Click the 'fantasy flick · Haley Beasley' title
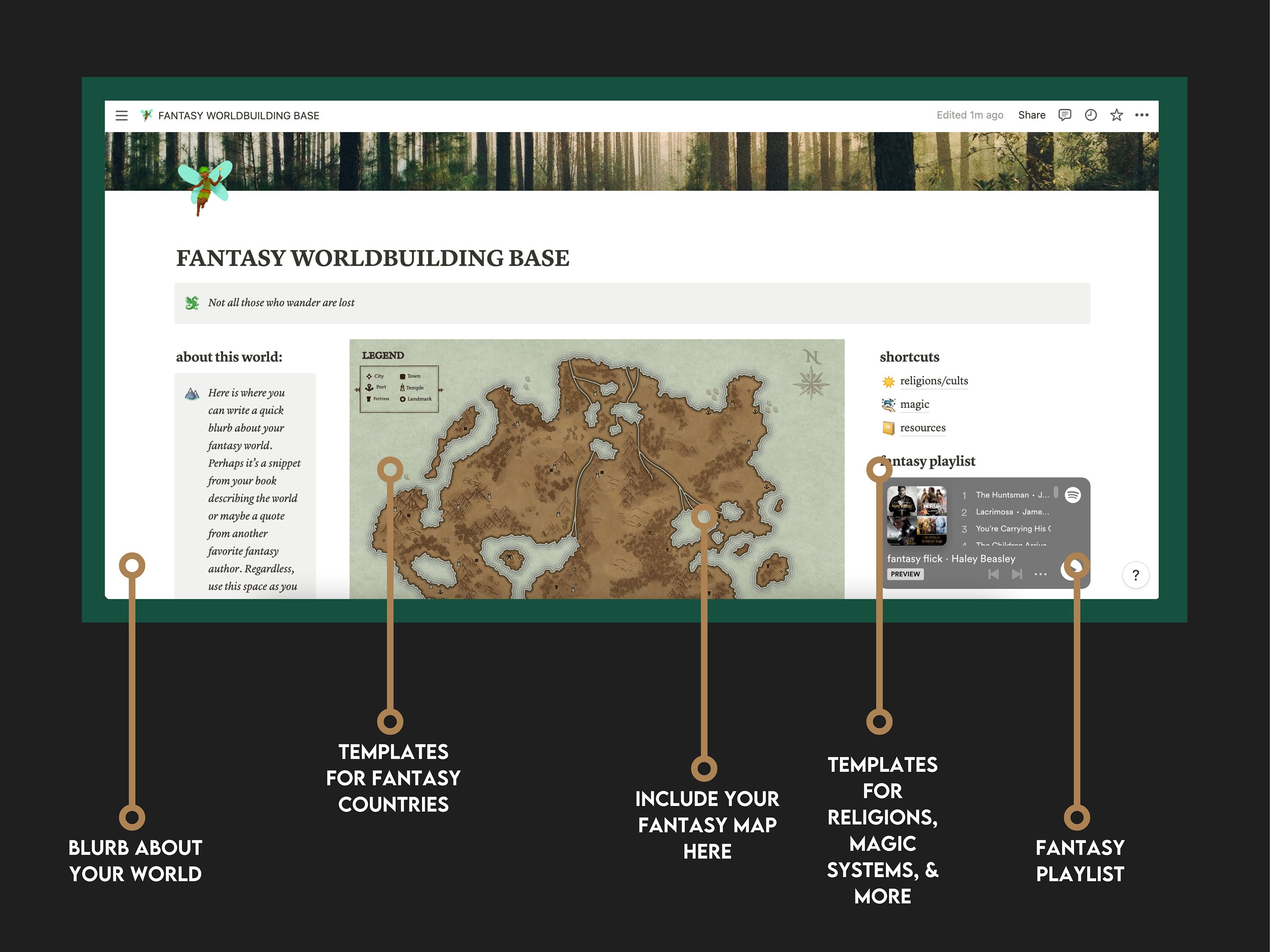Image resolution: width=1270 pixels, height=952 pixels. point(951,559)
